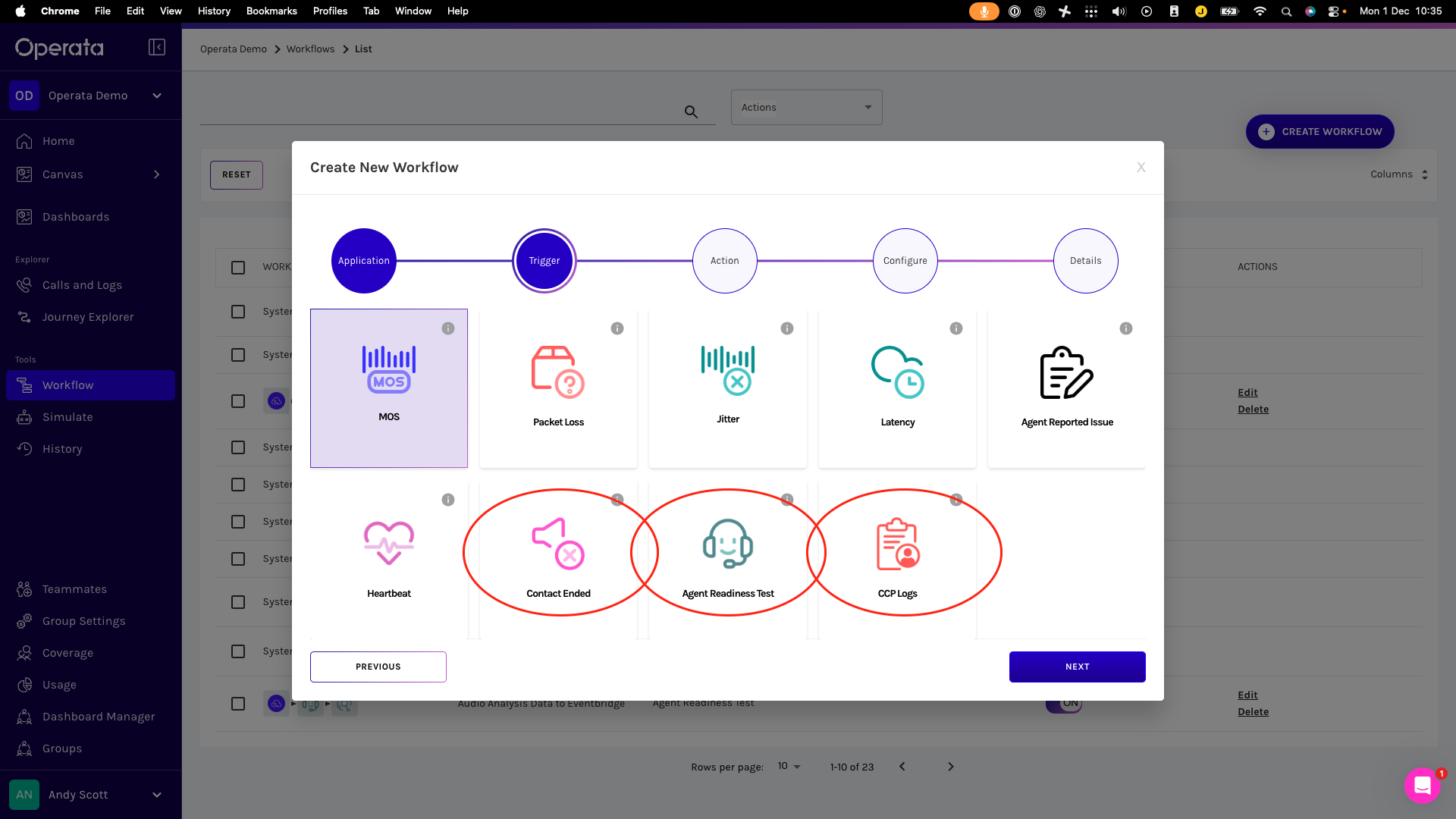Jump to the Action step circle
Viewport: 1456px width, 819px height.
[x=725, y=261]
